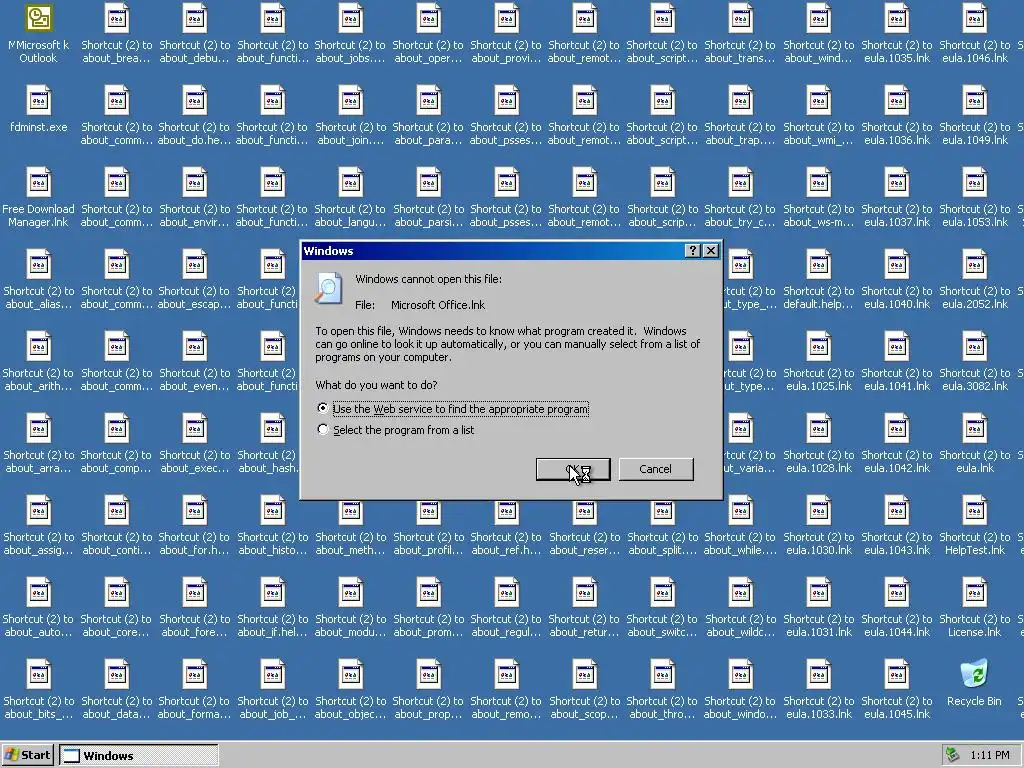Select the eula.1041.lnk shortcut icon
Image resolution: width=1024 pixels, height=768 pixels.
[x=896, y=347]
